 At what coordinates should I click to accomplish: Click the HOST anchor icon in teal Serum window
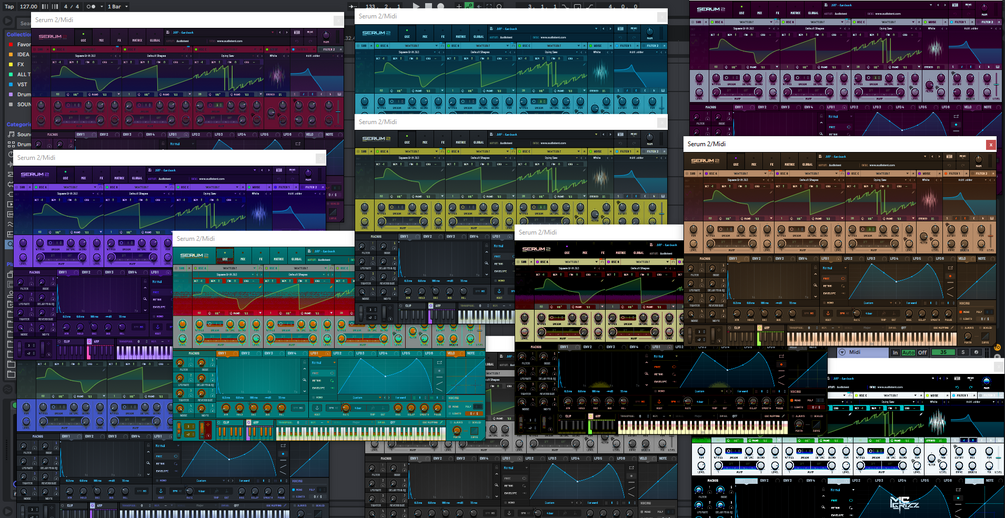pos(317,408)
